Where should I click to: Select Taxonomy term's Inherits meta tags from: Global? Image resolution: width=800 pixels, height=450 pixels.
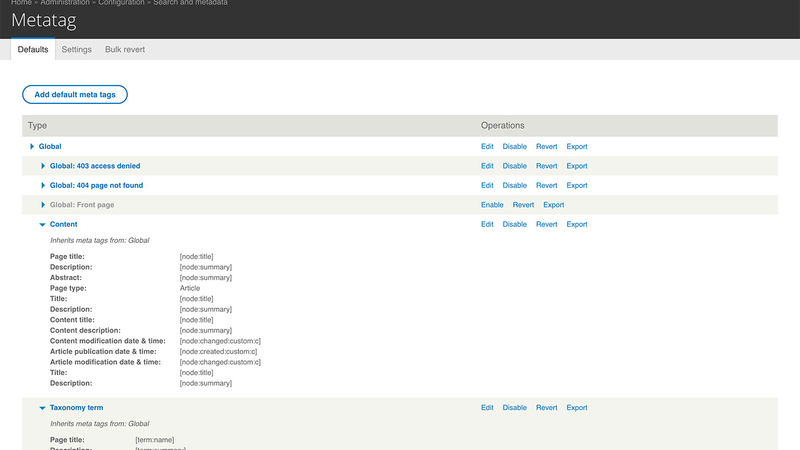coord(99,424)
